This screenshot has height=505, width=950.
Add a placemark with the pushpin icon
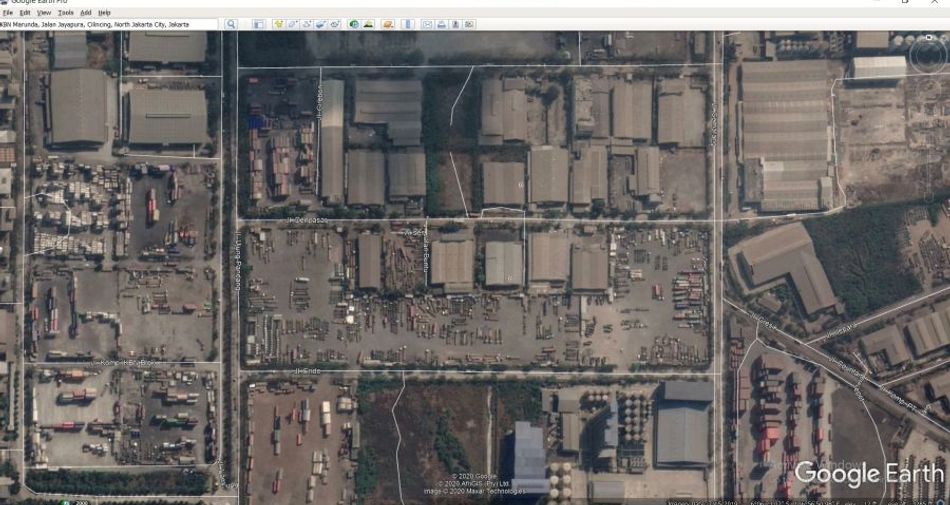point(279,24)
